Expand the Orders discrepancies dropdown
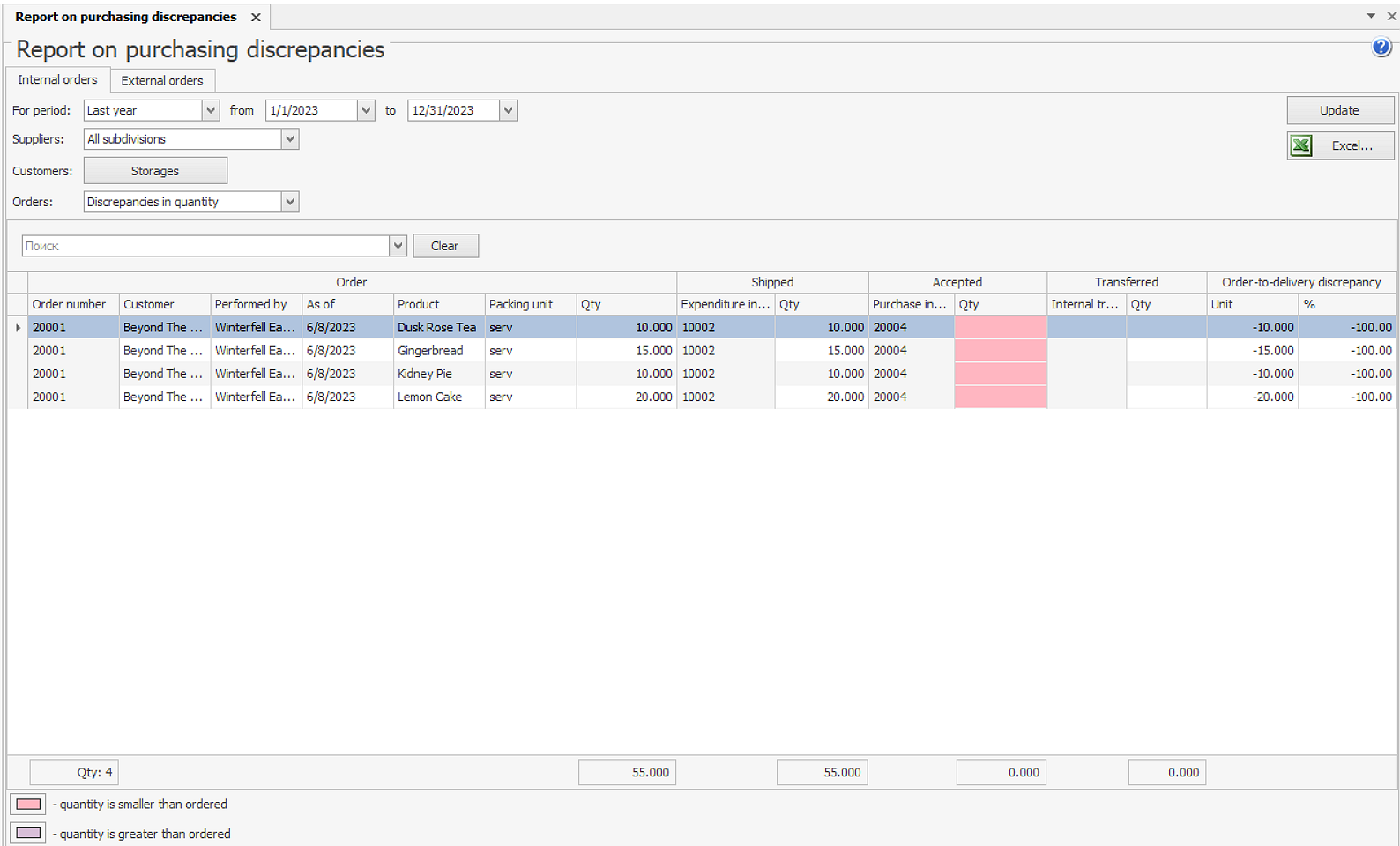Viewport: 1400px width, 846px height. (x=289, y=202)
